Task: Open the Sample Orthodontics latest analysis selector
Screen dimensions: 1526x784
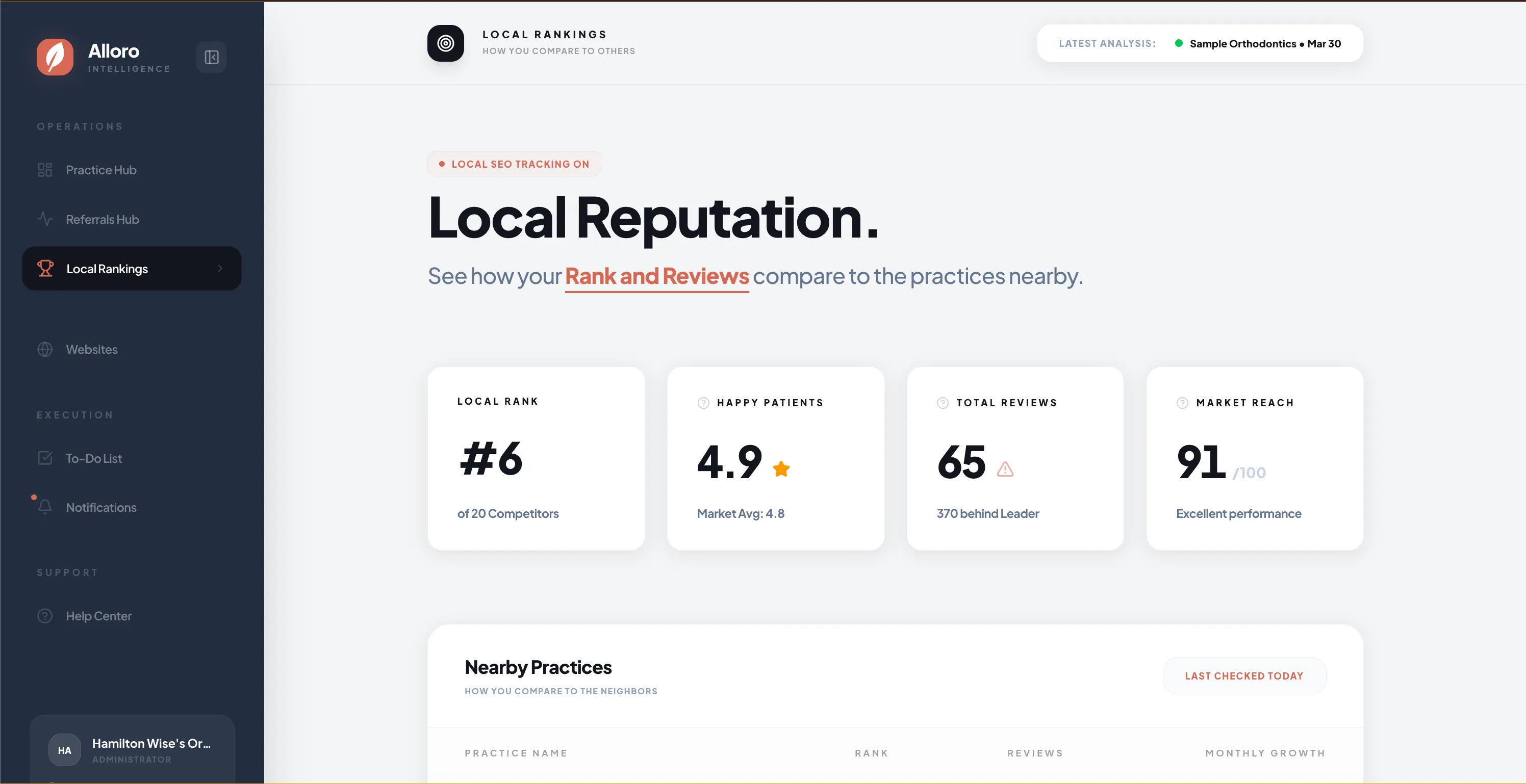Action: [1264, 43]
